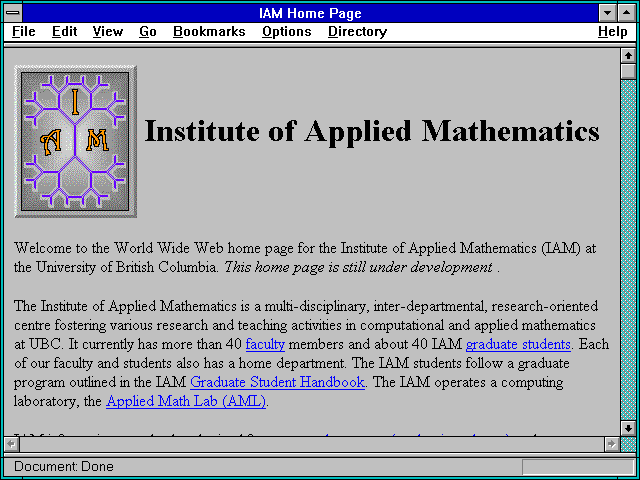Click the IAM logo image
The width and height of the screenshot is (640, 480).
point(76,141)
